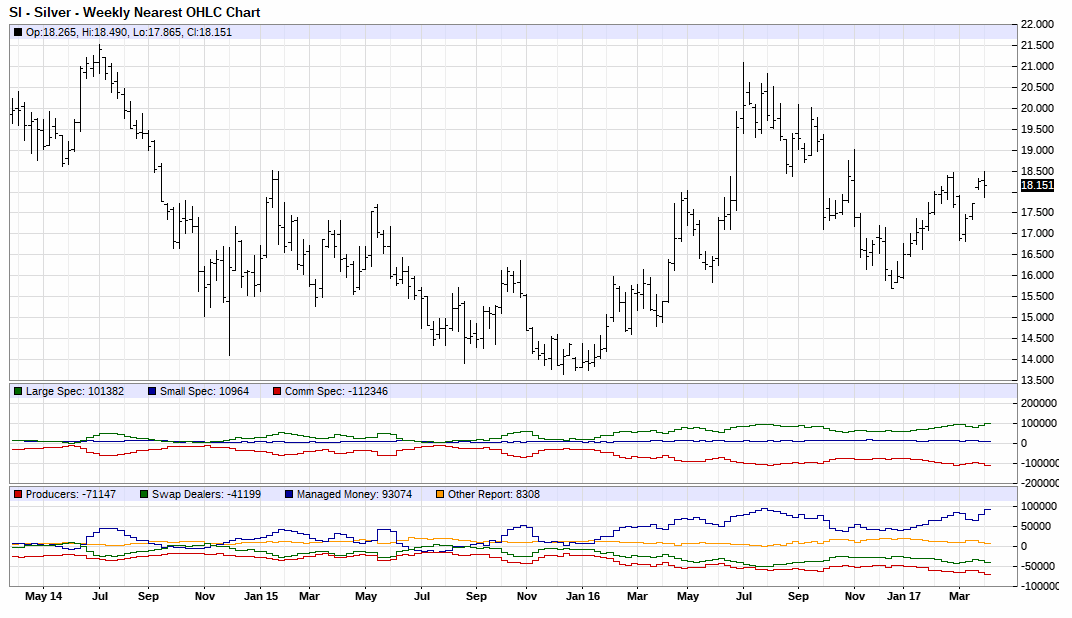The image size is (1072, 618).
Task: Click the green Swap Dealers legend swatch
Action: [144, 494]
